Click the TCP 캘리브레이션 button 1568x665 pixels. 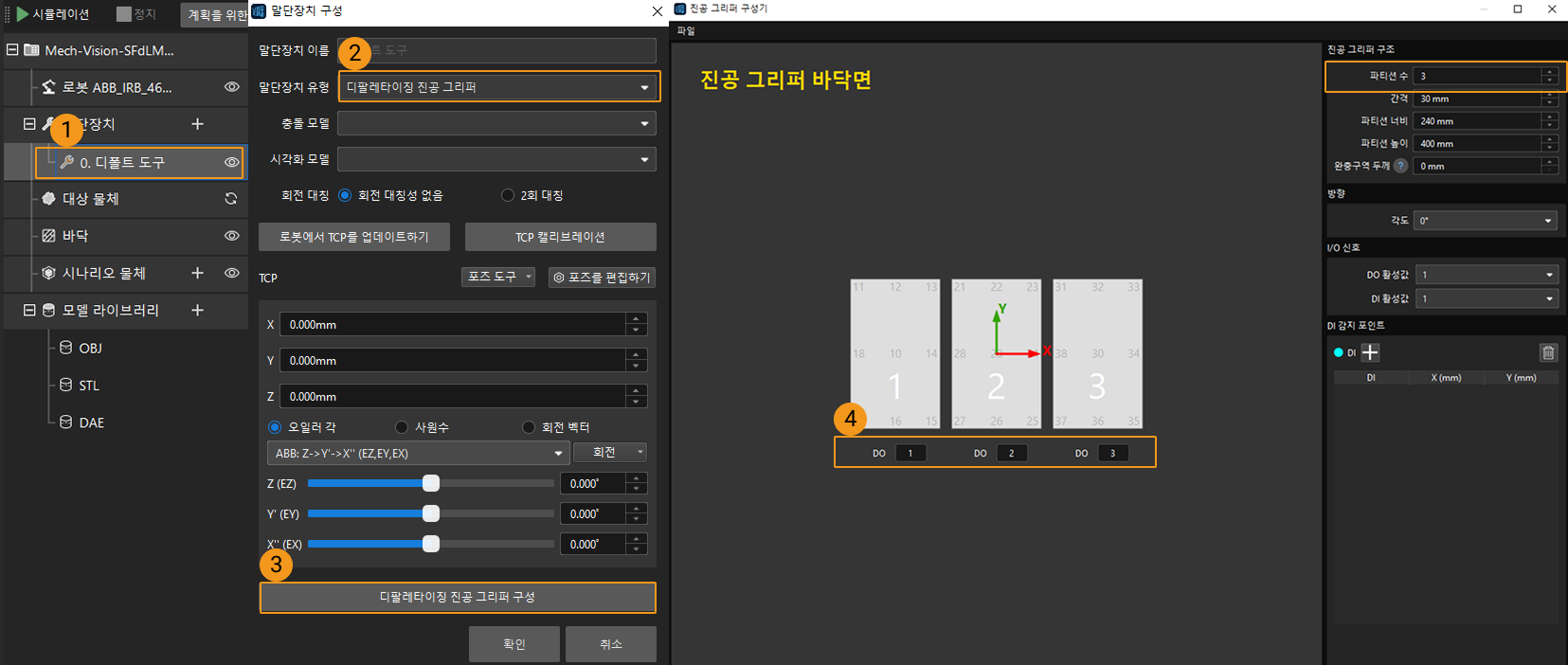tap(560, 237)
